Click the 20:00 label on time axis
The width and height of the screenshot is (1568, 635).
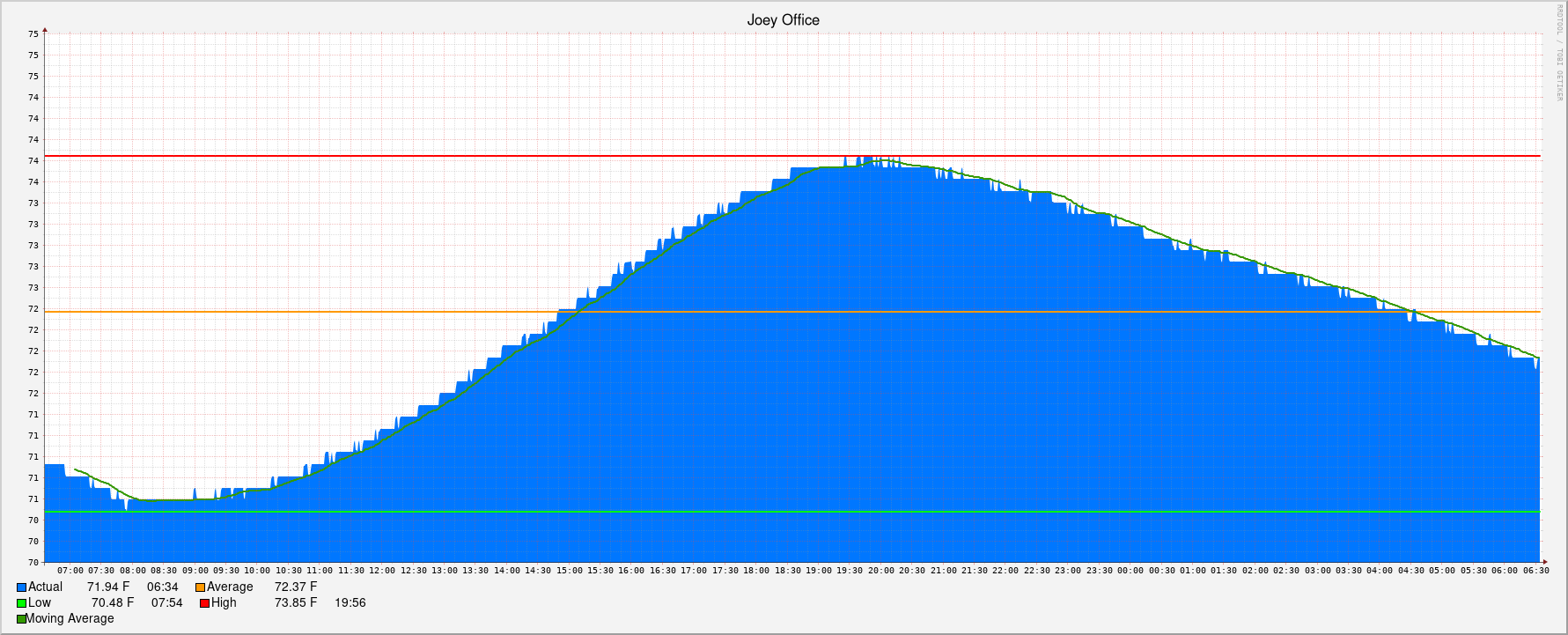[x=880, y=571]
